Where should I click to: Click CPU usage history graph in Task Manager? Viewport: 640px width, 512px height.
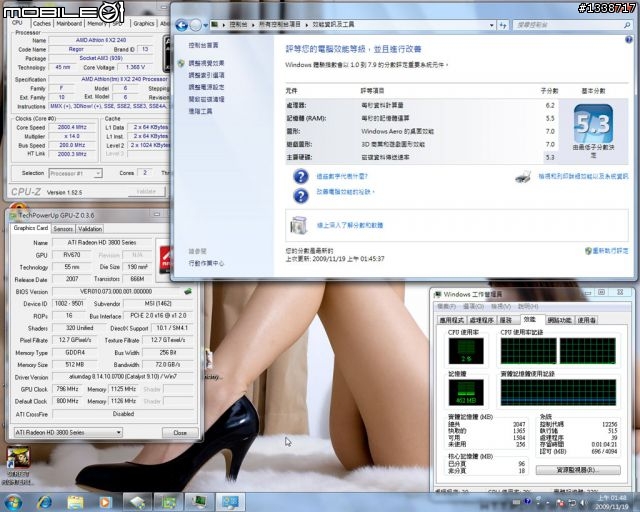(x=558, y=351)
